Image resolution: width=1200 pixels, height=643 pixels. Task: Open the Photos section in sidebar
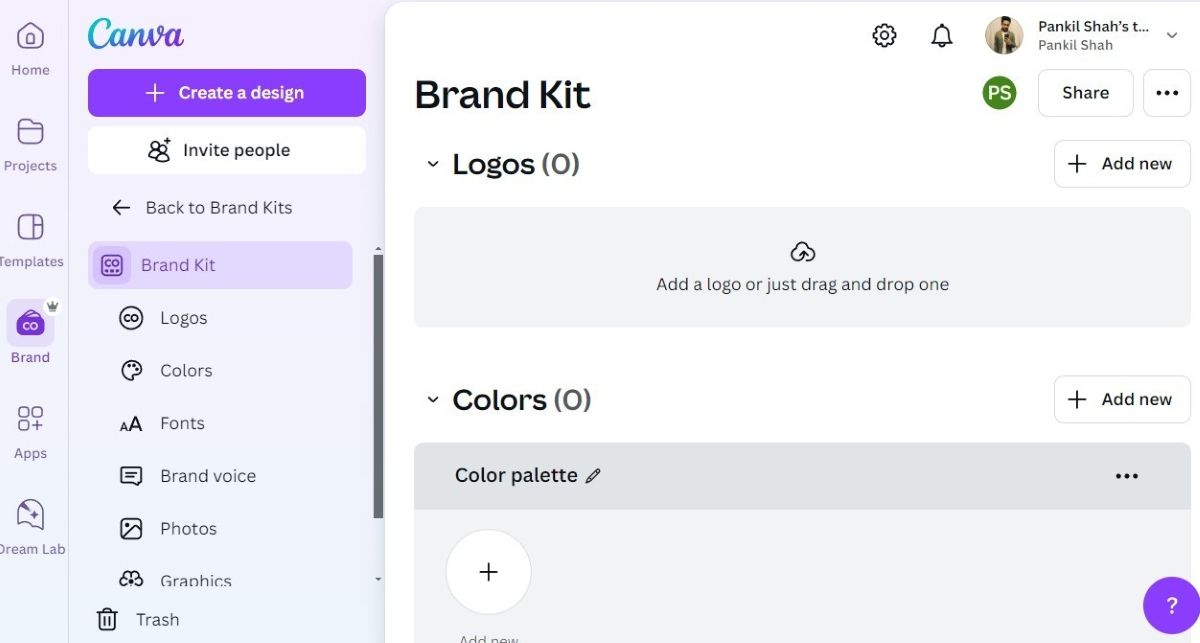(x=189, y=528)
